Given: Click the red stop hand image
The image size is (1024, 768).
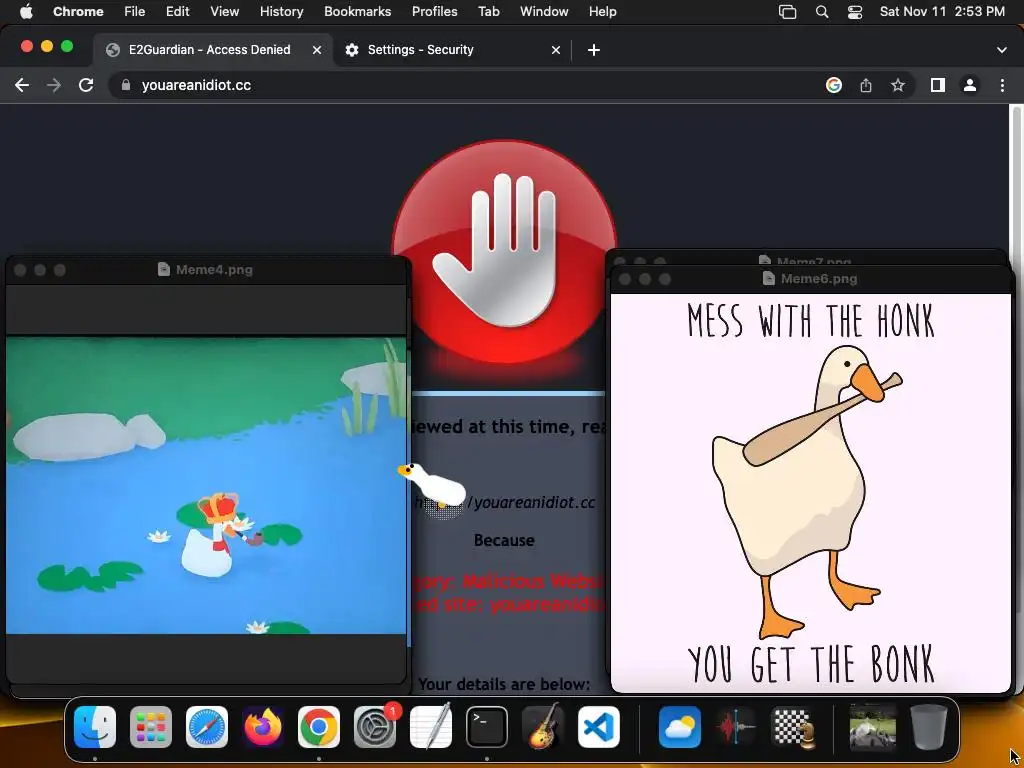Looking at the screenshot, I should [504, 251].
